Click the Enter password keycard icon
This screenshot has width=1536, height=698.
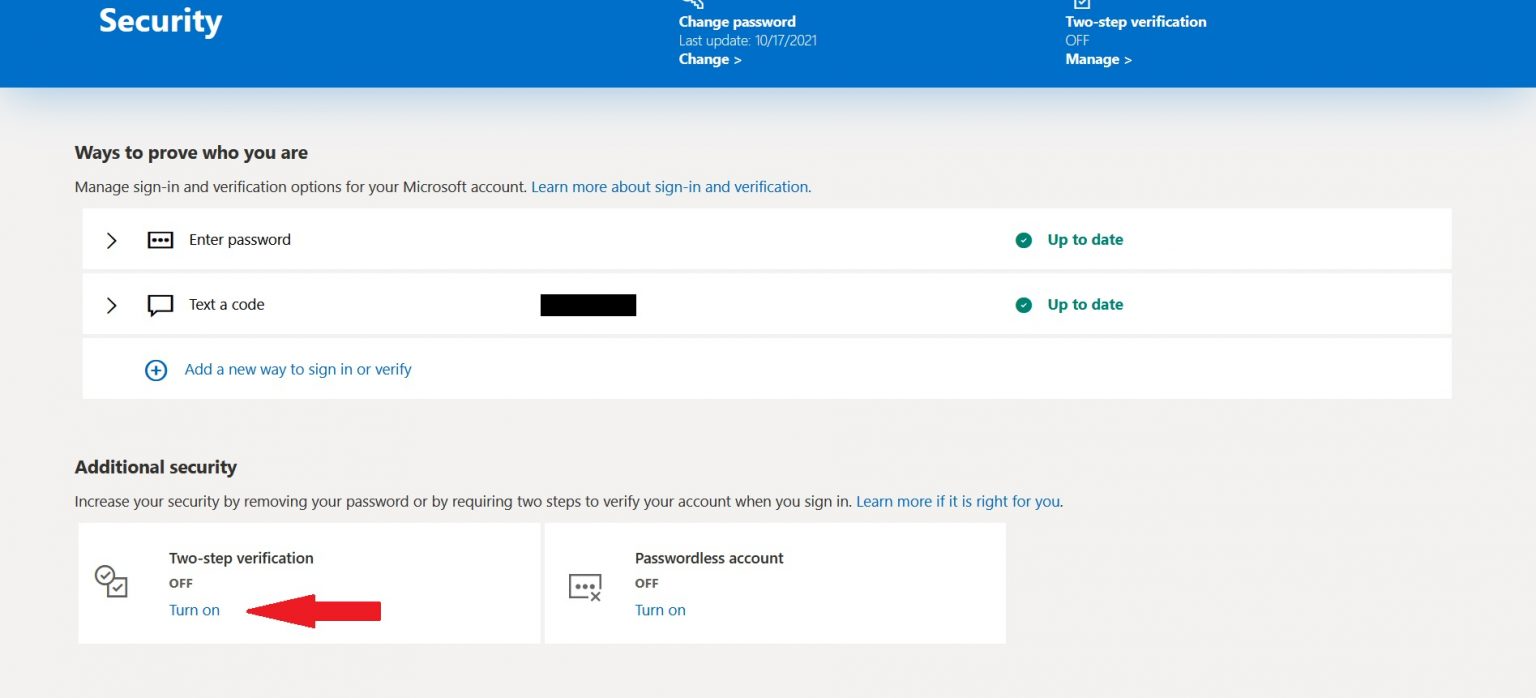click(x=160, y=240)
